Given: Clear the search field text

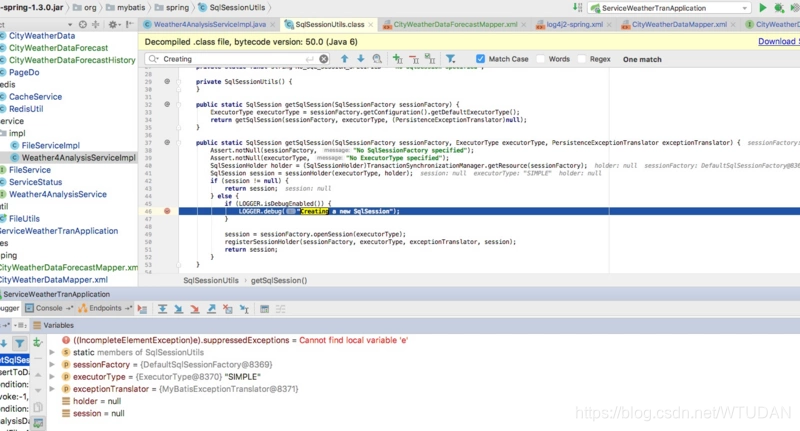Looking at the screenshot, I should coord(323,59).
